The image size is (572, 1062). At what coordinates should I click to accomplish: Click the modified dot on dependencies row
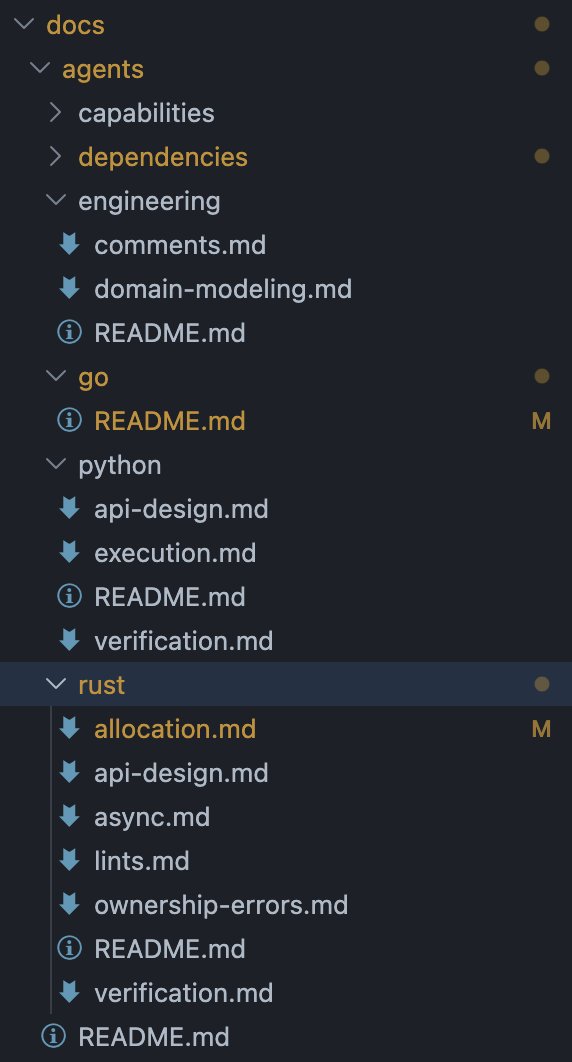point(542,156)
